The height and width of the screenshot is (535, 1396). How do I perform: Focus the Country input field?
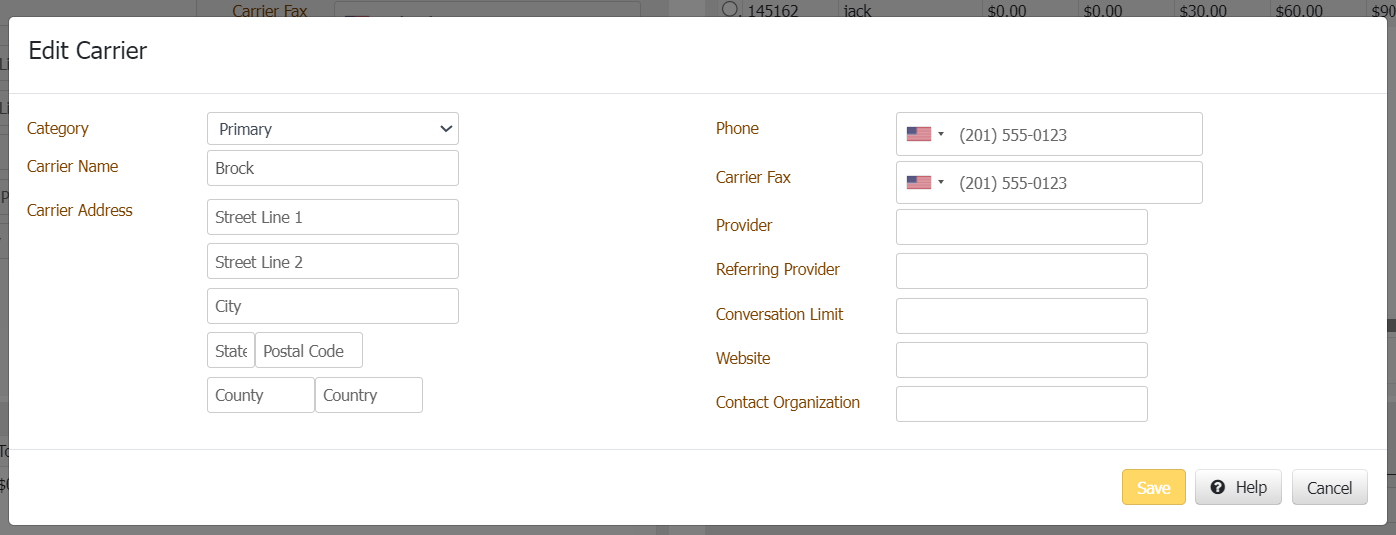tap(368, 395)
